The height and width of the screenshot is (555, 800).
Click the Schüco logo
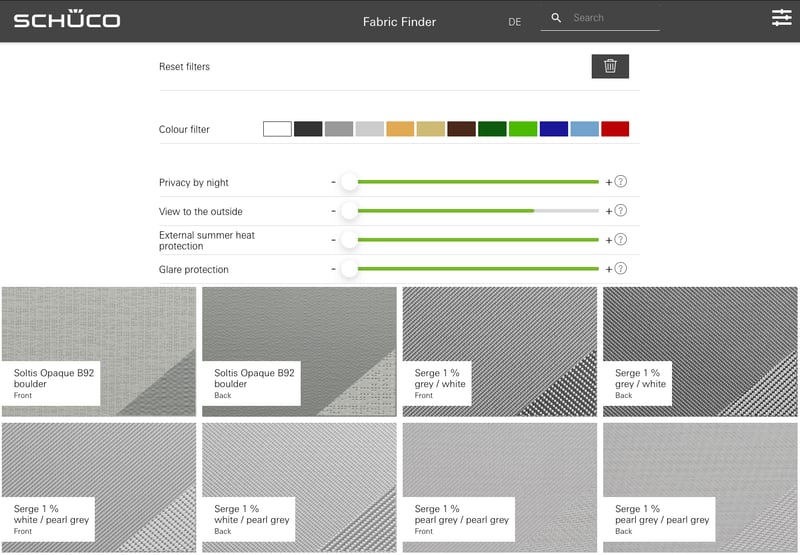pyautogui.click(x=67, y=19)
